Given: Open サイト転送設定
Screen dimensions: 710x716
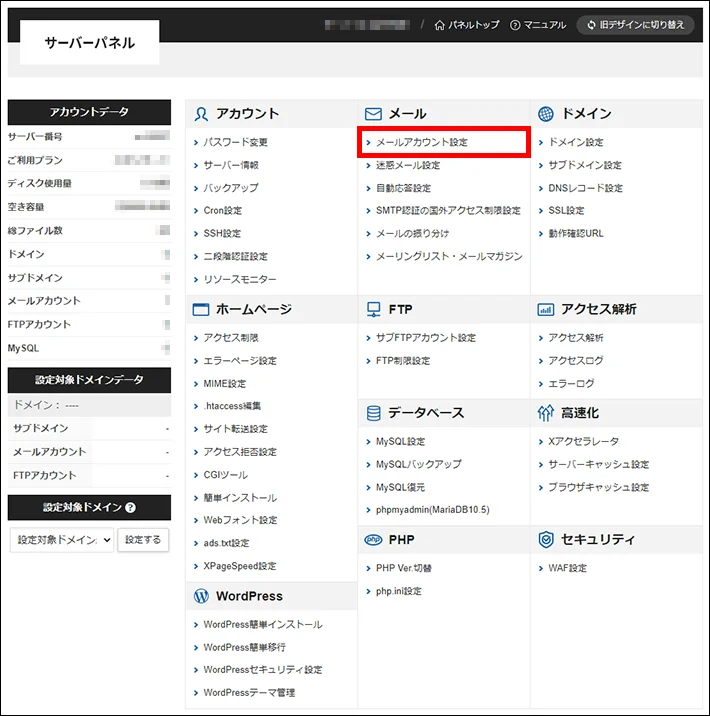Looking at the screenshot, I should [x=235, y=429].
